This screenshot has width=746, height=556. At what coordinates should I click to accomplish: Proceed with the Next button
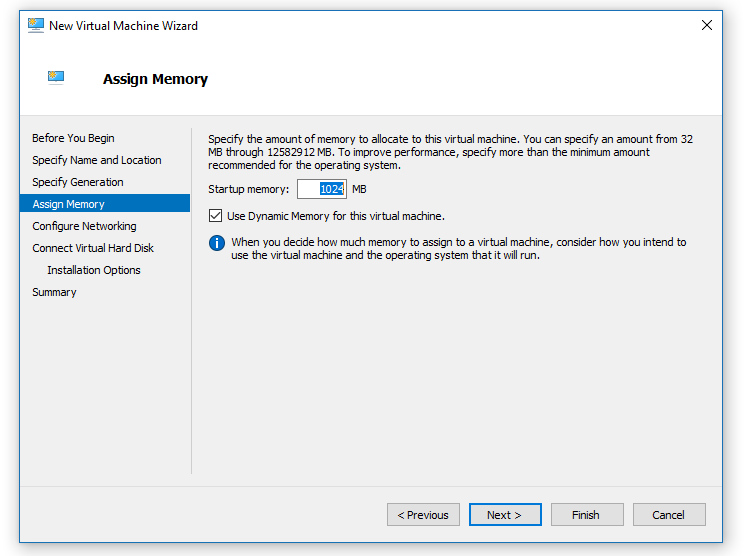tap(505, 515)
